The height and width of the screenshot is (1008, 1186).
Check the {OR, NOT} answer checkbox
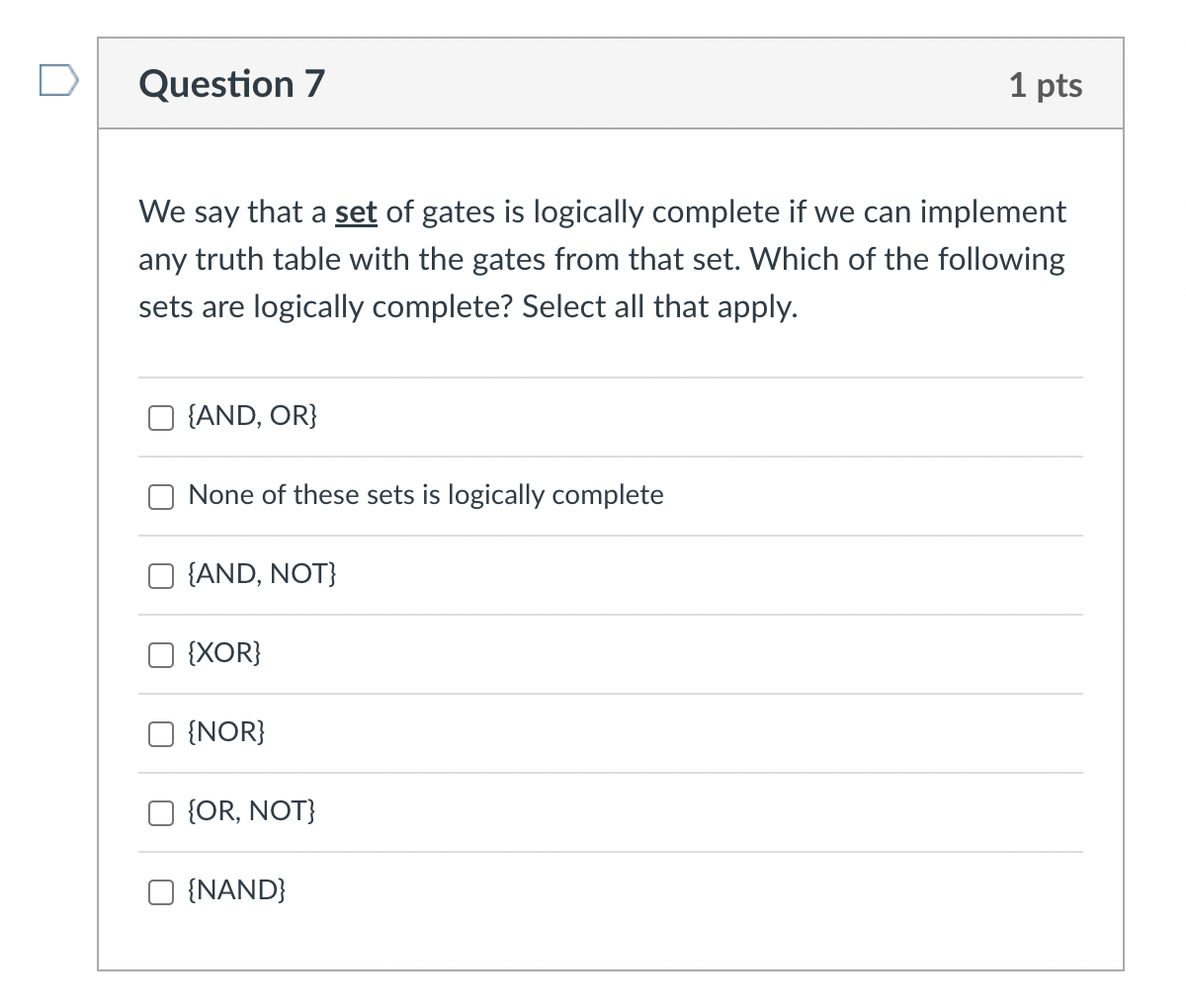point(160,812)
